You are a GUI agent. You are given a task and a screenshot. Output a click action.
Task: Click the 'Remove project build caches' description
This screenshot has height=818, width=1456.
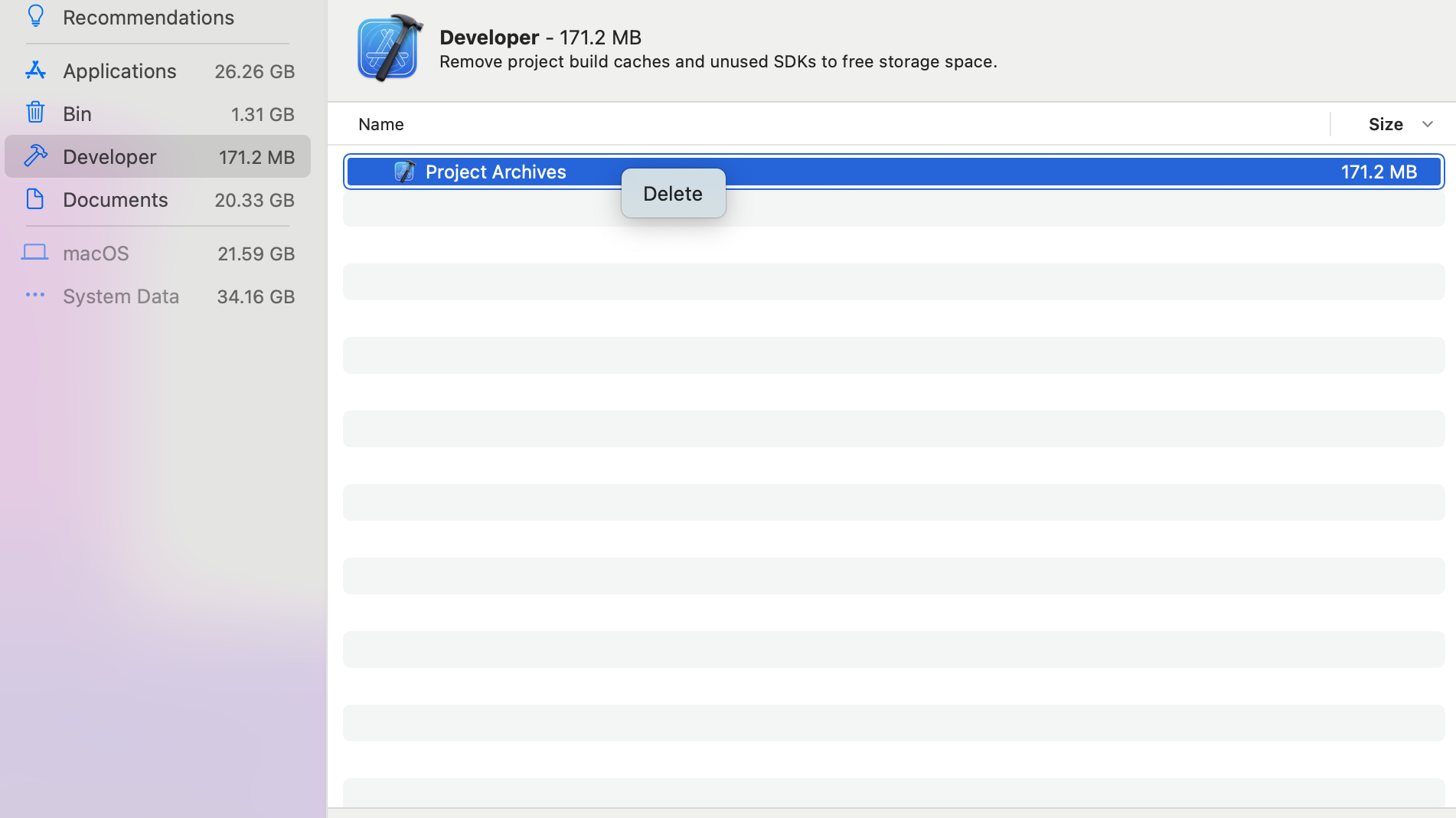tap(718, 61)
